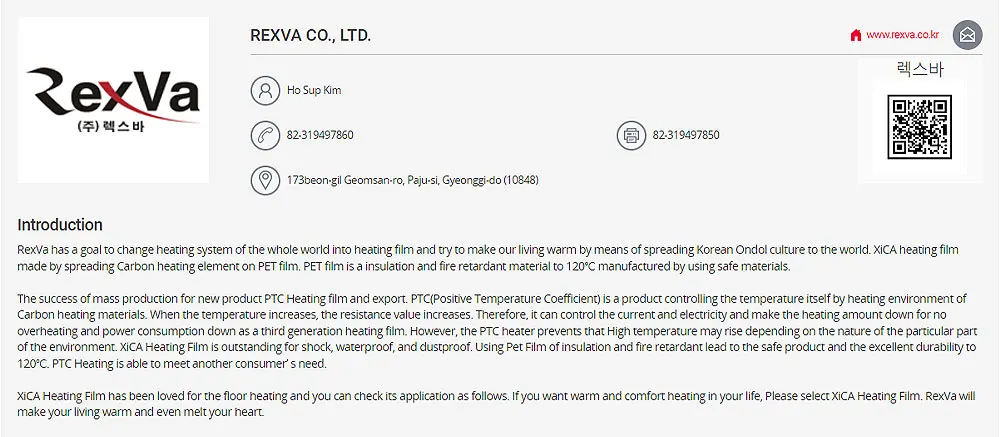Click the location pin icon
1000x437 pixels.
pos(265,180)
